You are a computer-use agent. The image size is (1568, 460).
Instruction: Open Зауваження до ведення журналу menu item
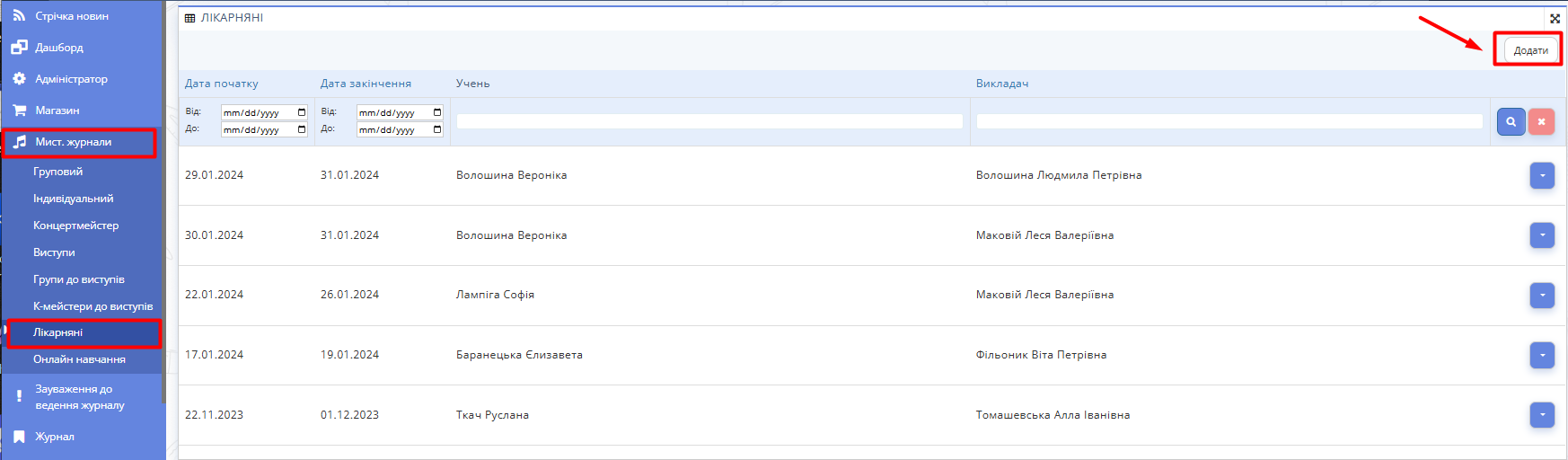click(x=80, y=397)
